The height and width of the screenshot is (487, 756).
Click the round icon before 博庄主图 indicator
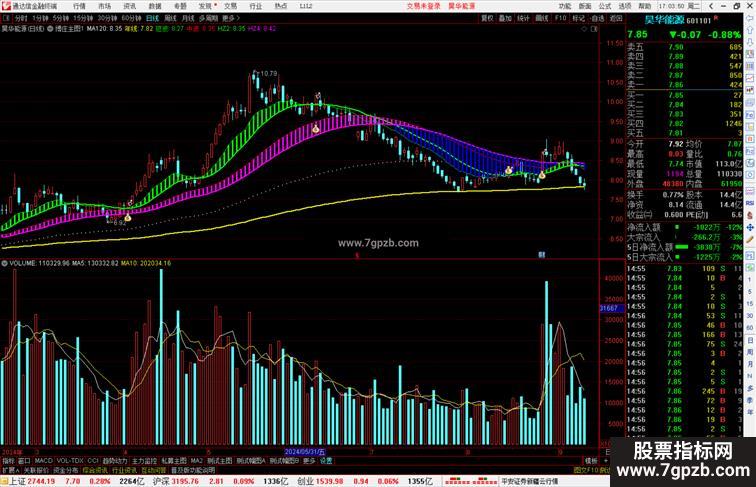point(50,29)
